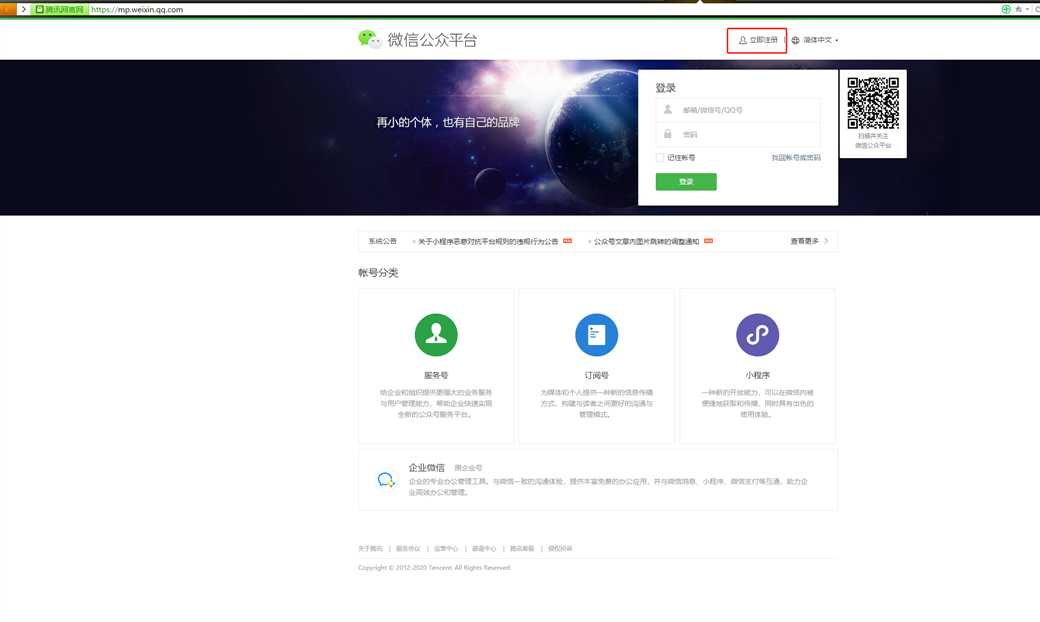The image size is (1040, 622).
Task: Click the 帐号分类 section heading
Action: tap(378, 273)
